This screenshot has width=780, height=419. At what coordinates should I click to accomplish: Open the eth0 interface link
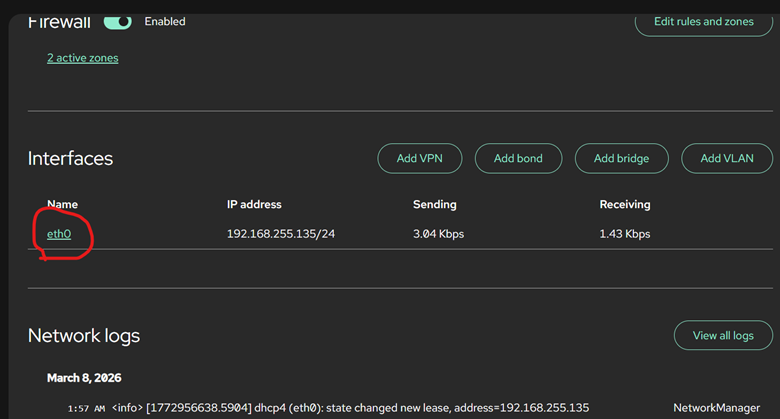(59, 234)
